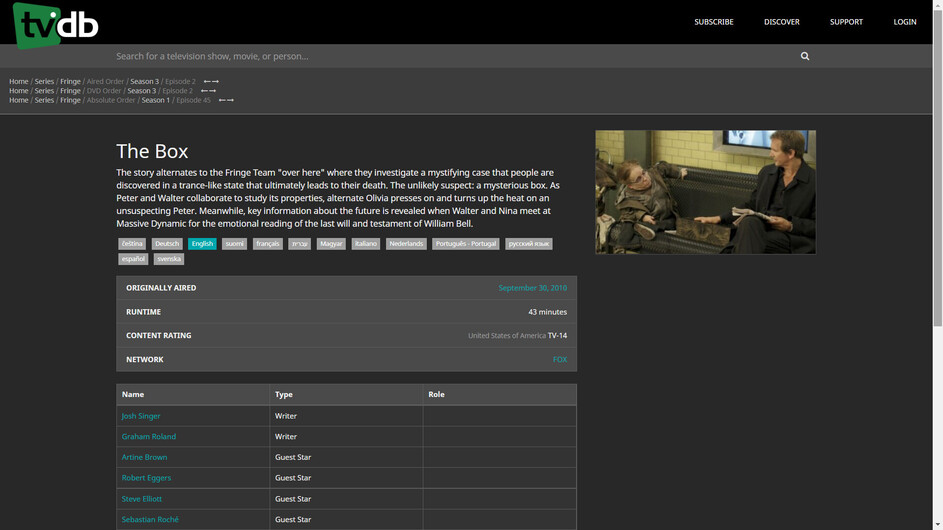Open Artine Brown's profile
The height and width of the screenshot is (530, 943).
point(144,457)
